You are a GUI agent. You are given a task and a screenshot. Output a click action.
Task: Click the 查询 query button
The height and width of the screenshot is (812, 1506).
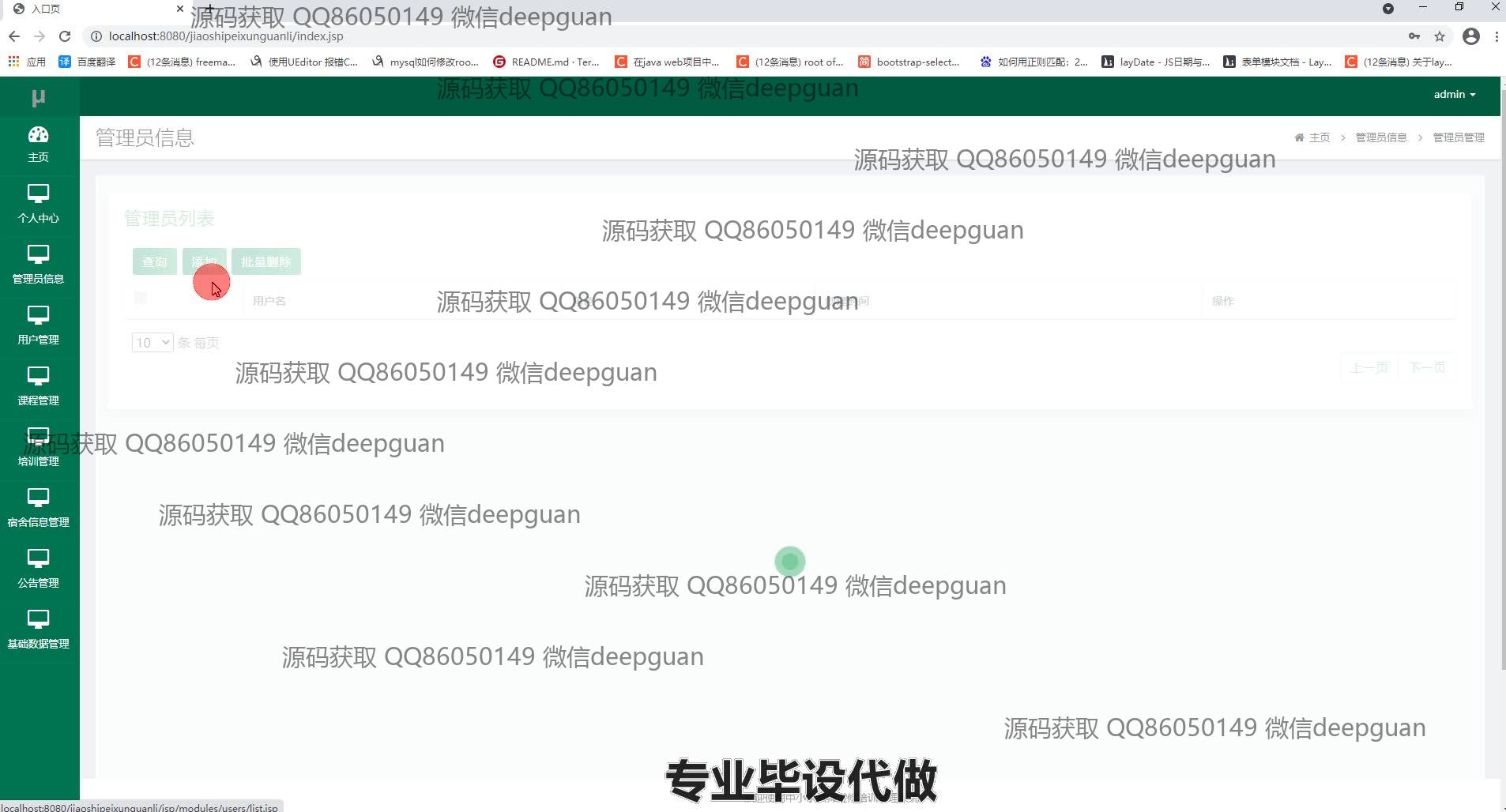(154, 261)
